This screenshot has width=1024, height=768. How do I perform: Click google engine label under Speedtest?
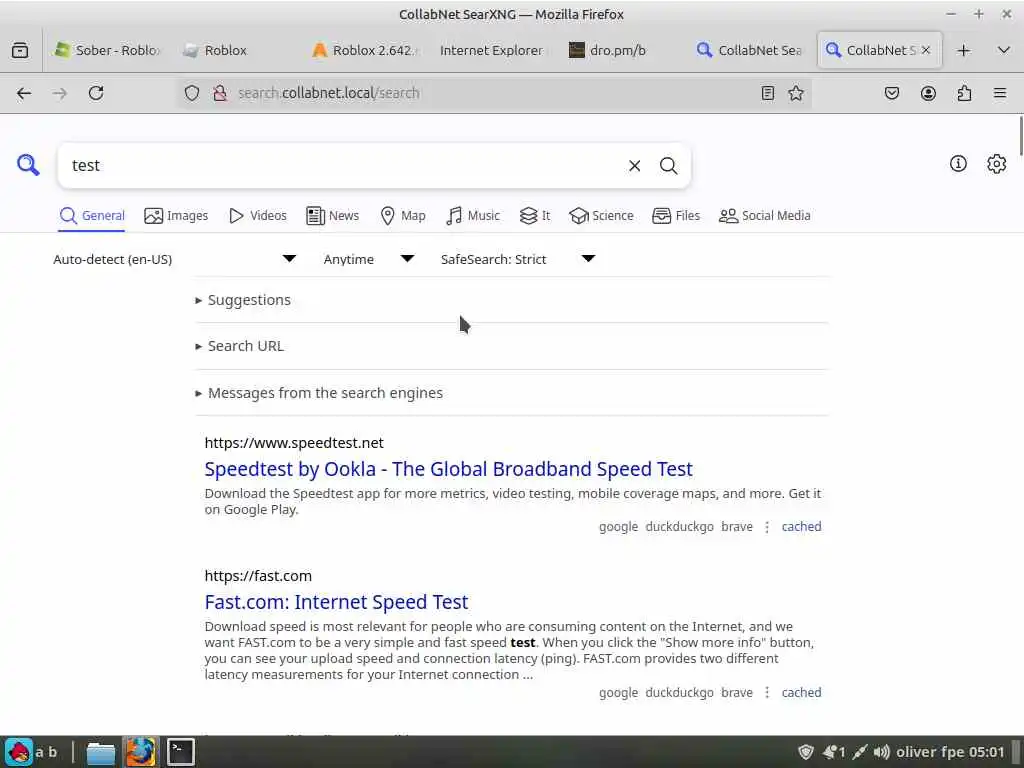618,527
